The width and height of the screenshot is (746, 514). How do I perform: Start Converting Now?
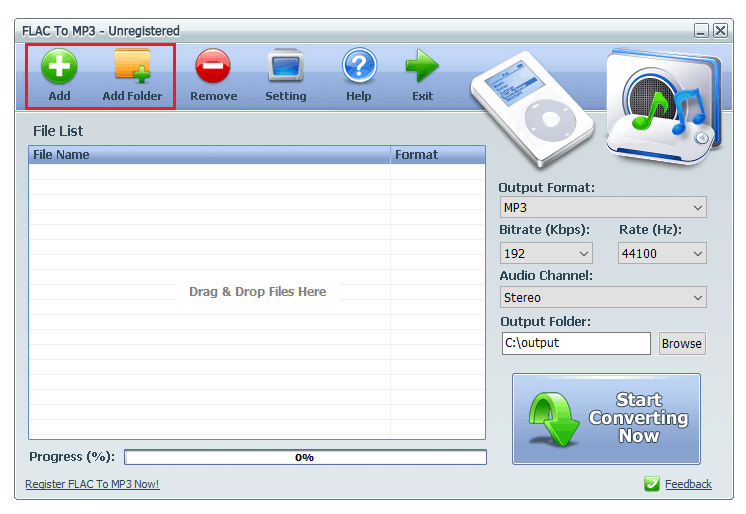pyautogui.click(x=606, y=419)
